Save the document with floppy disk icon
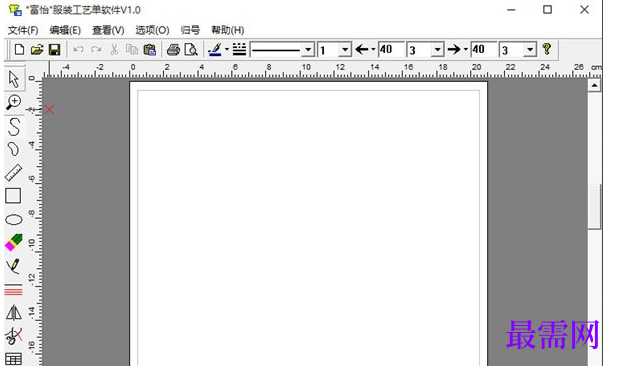The height and width of the screenshot is (366, 618). click(54, 50)
